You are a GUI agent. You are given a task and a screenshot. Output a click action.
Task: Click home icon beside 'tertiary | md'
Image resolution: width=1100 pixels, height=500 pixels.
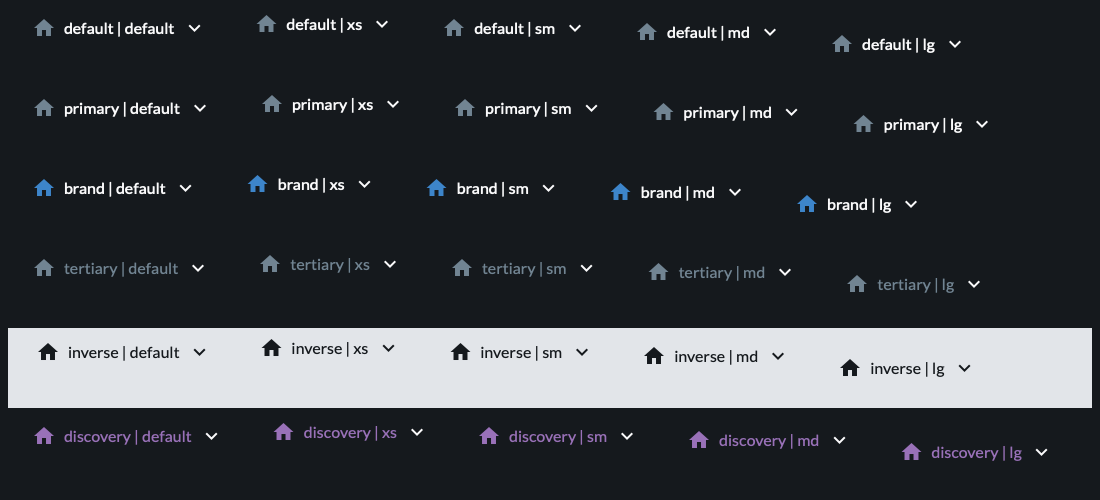pyautogui.click(x=658, y=272)
